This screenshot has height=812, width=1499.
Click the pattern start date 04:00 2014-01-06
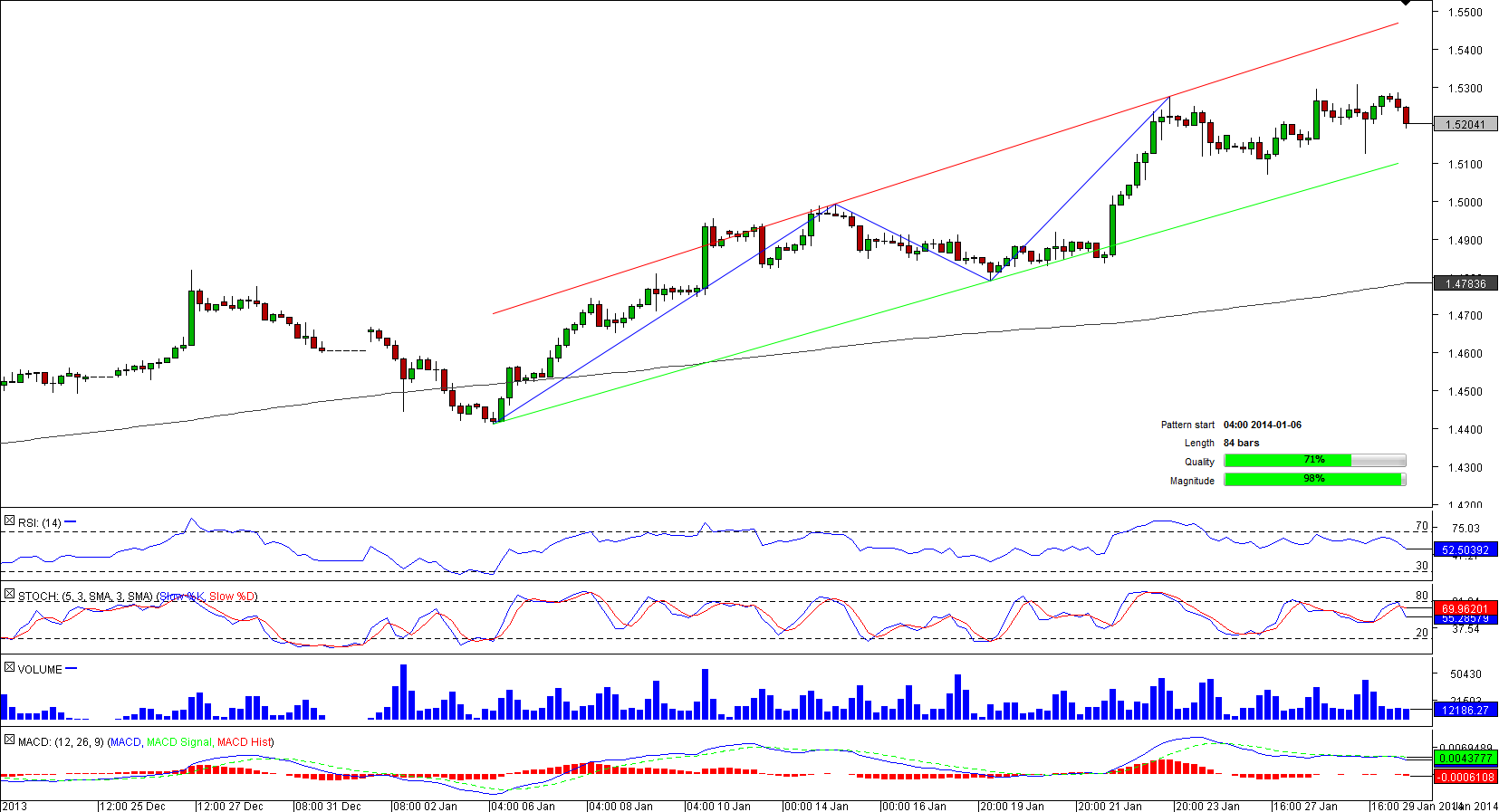(1263, 425)
